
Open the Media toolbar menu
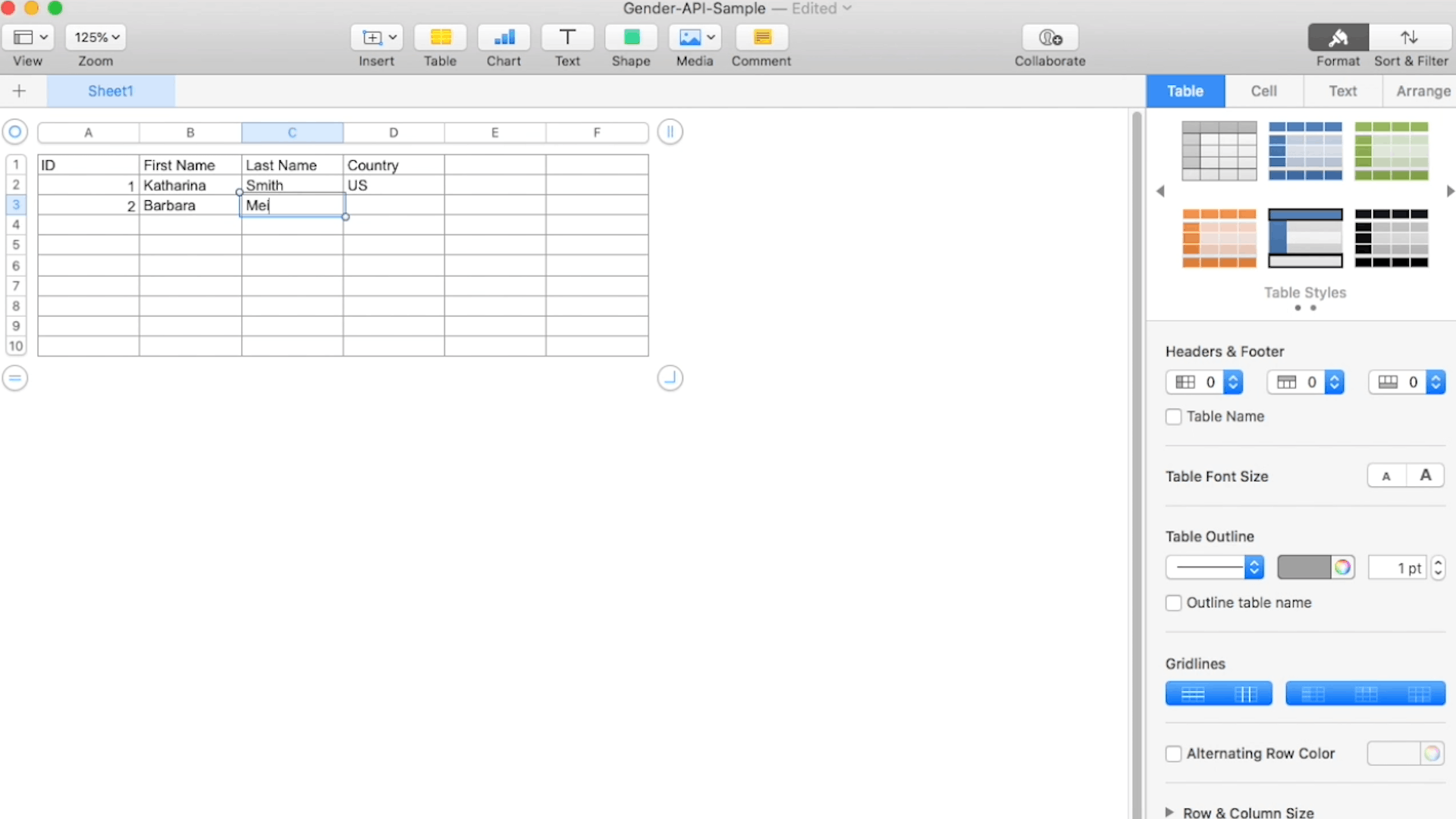695,37
